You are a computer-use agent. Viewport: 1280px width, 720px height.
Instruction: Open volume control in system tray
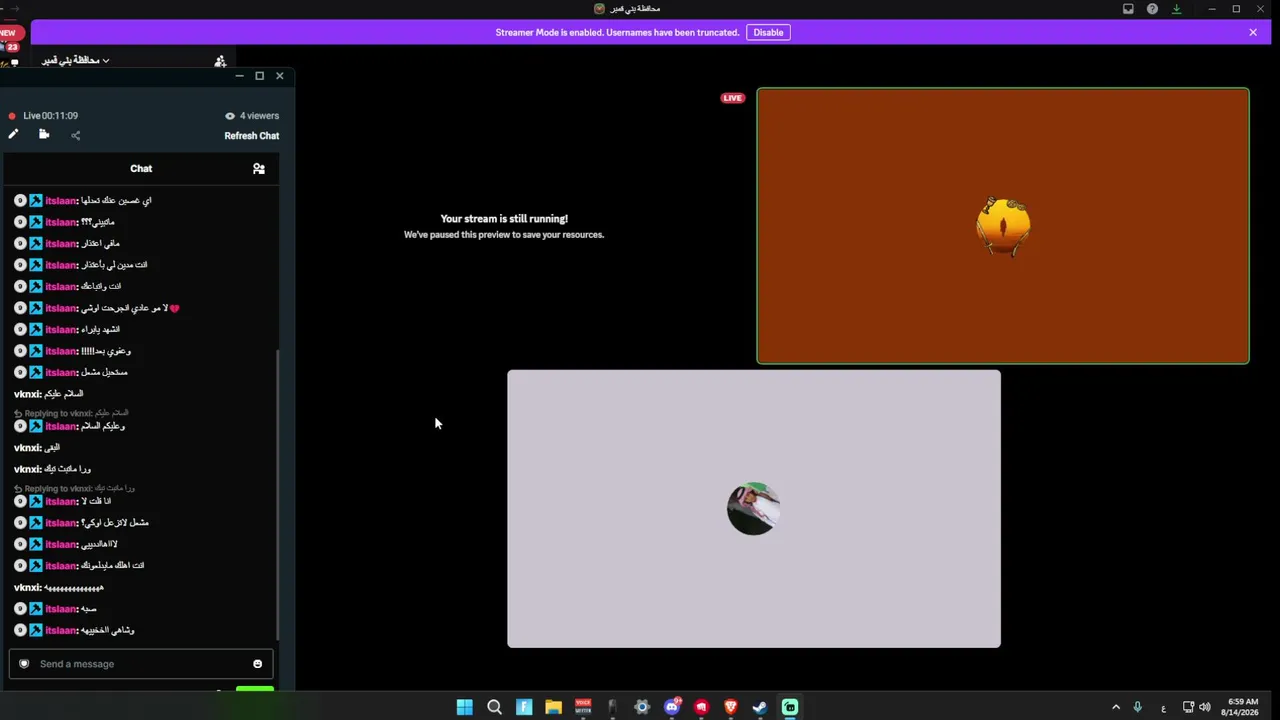point(1204,707)
